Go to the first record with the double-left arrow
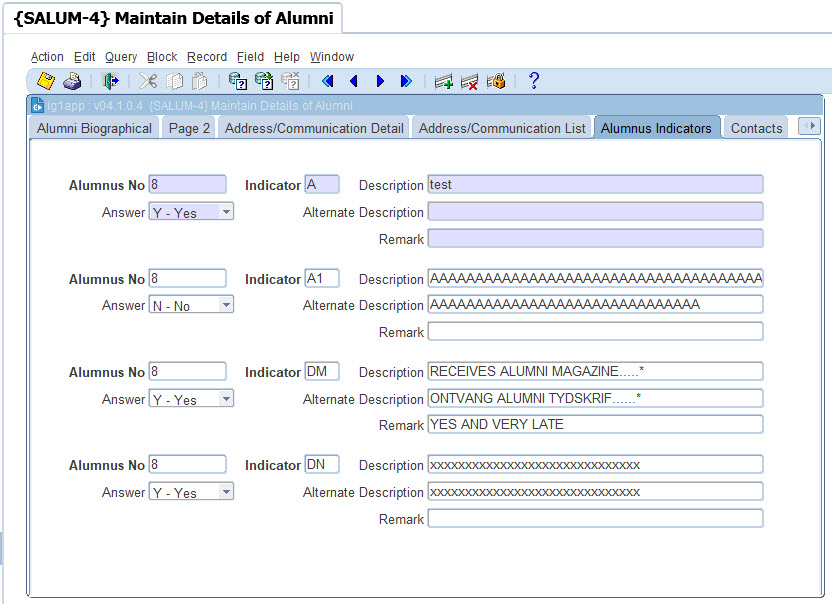The image size is (832, 604). [327, 81]
